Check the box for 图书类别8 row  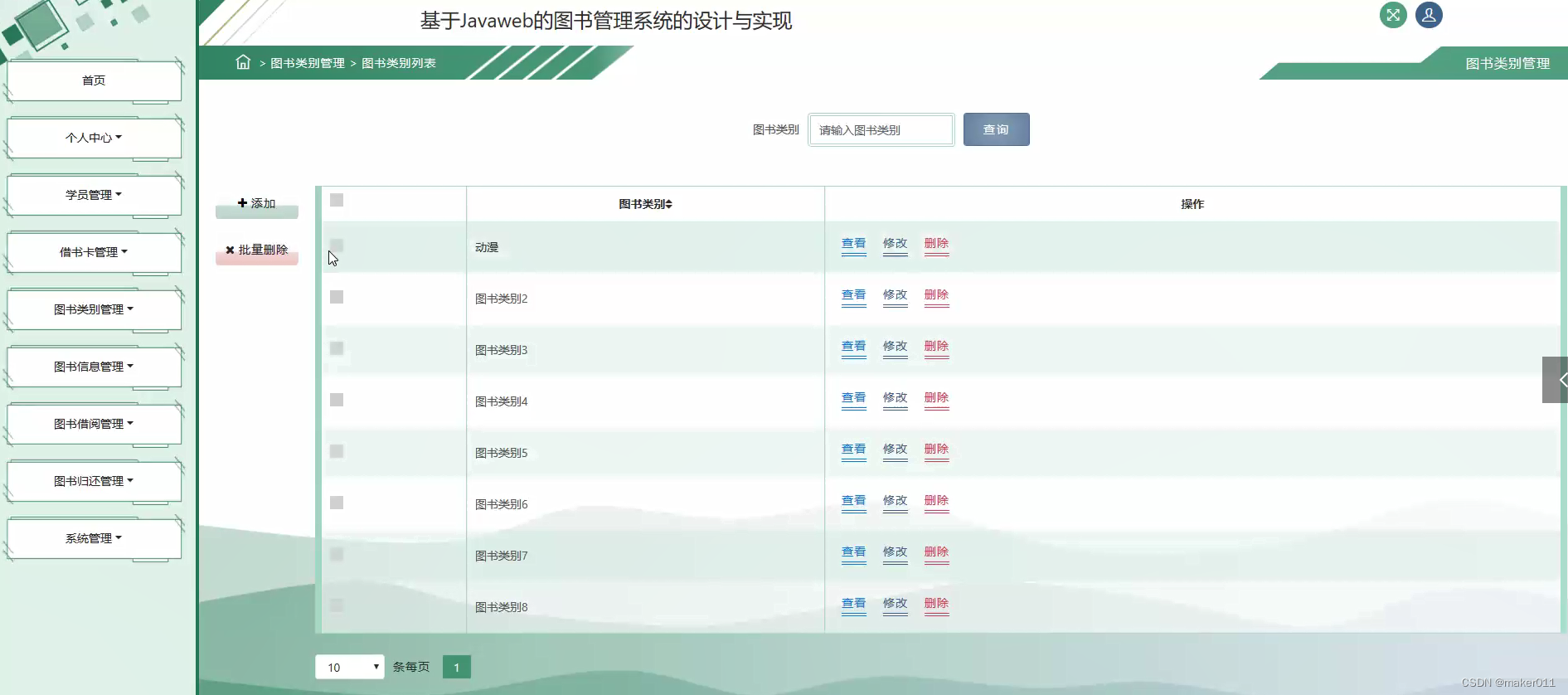337,605
